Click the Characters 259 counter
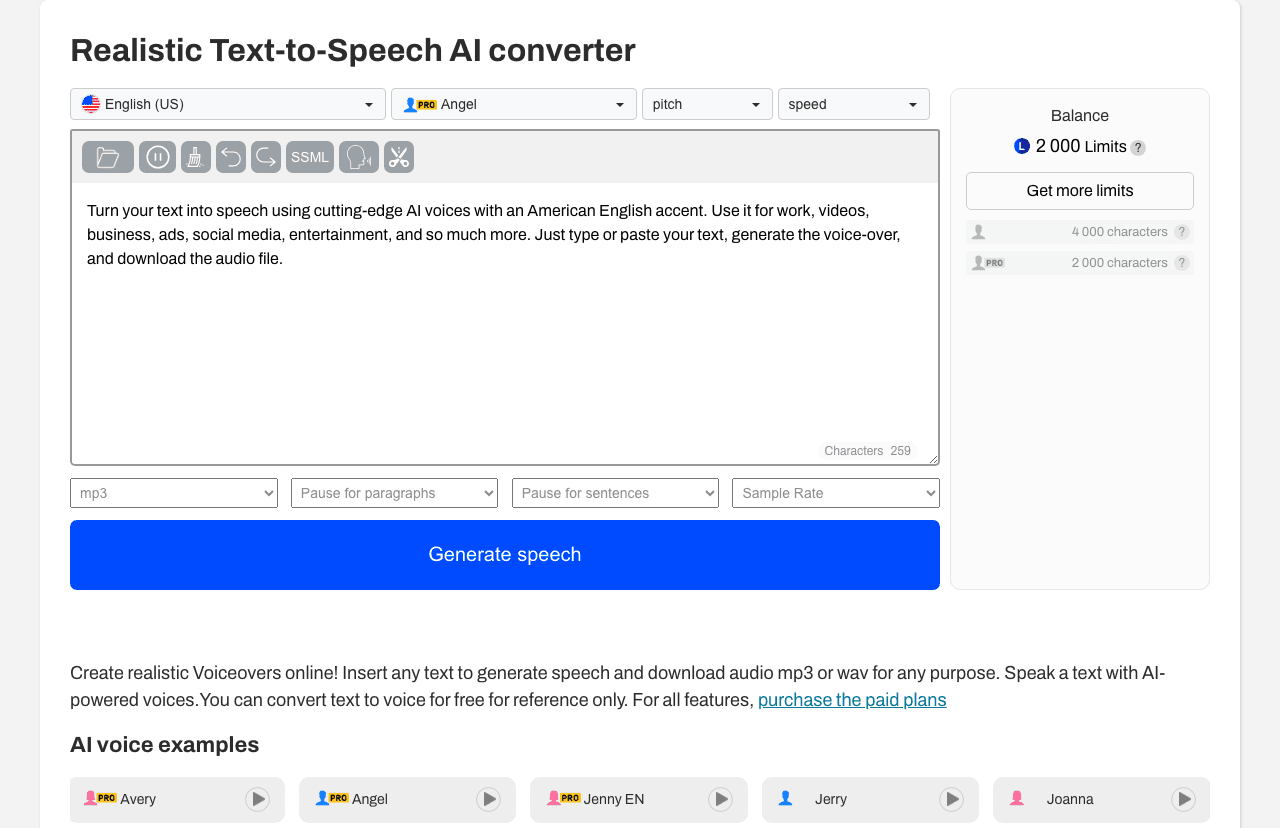Viewport: 1280px width, 828px height. (x=867, y=451)
